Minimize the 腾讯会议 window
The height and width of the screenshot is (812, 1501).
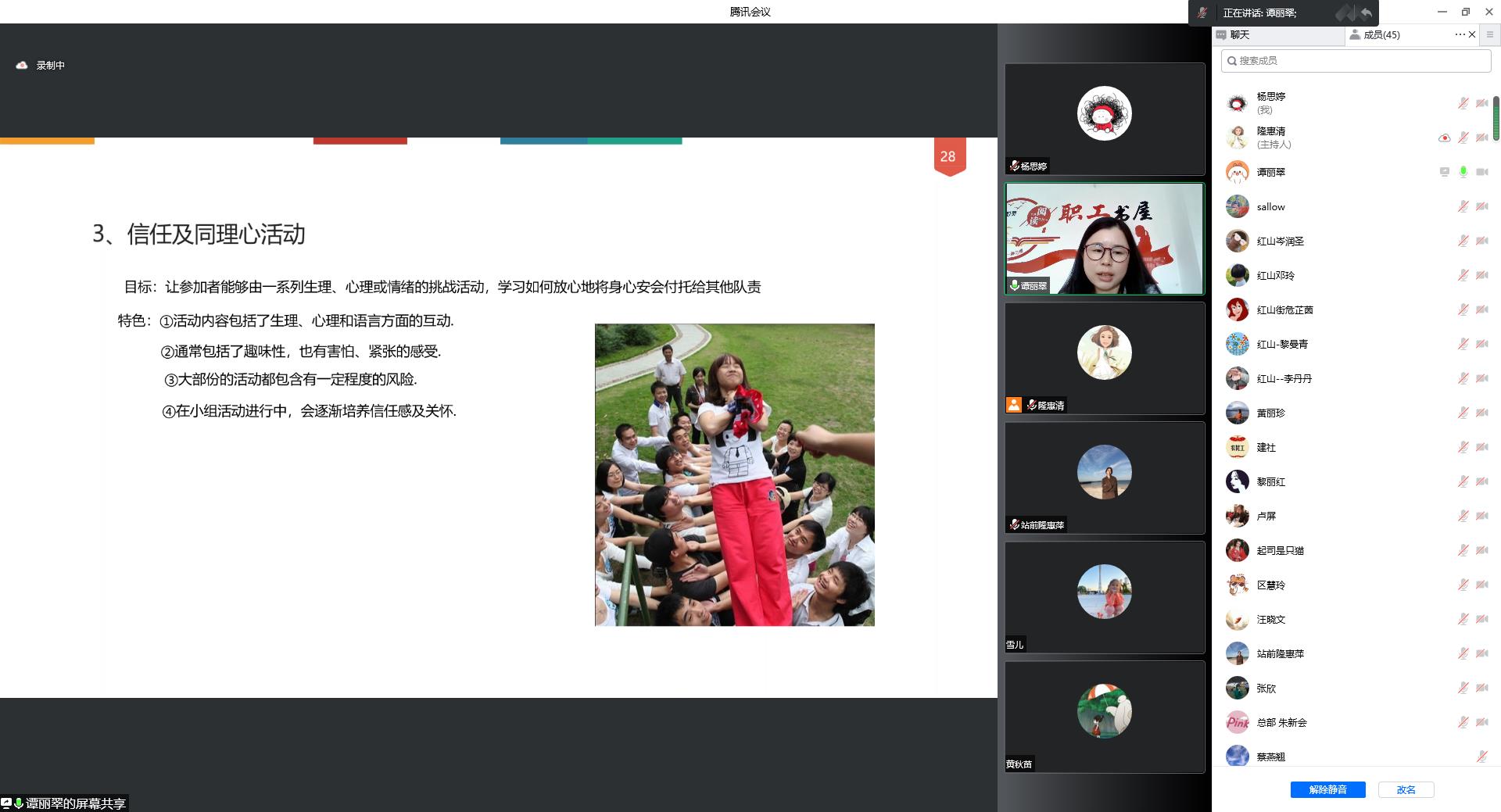pos(1442,12)
